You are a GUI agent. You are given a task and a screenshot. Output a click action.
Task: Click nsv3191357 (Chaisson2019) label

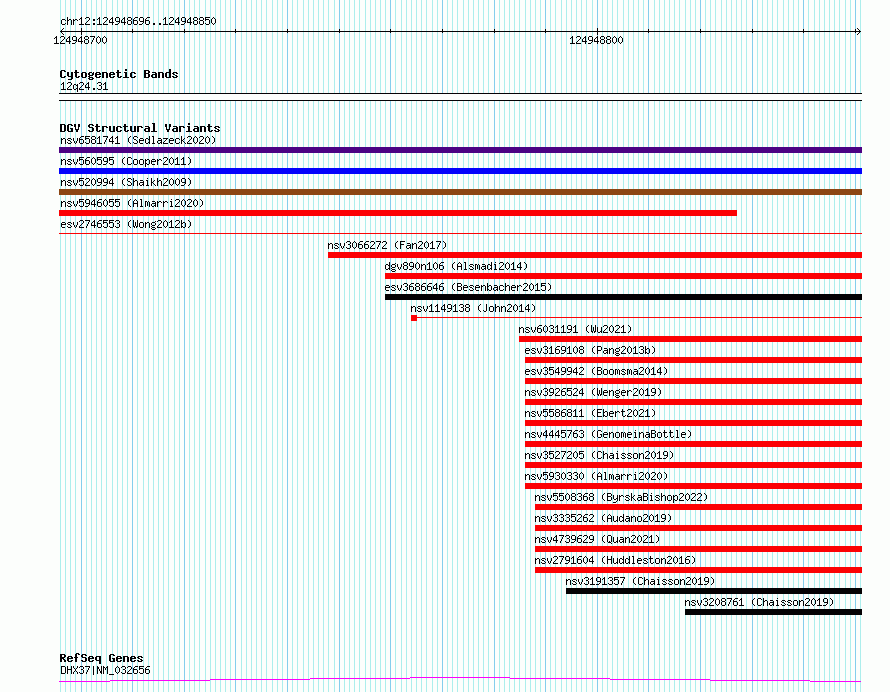point(640,581)
